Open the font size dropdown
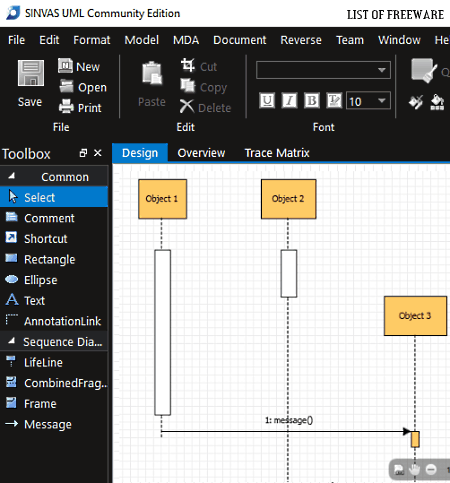 coord(382,100)
